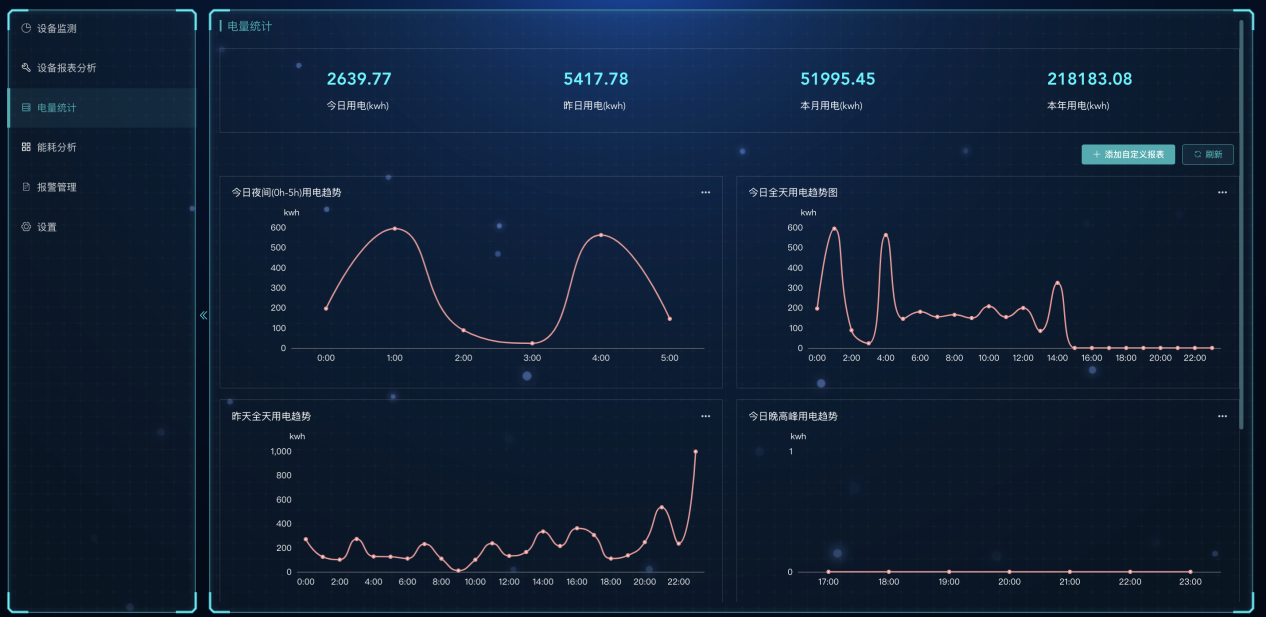The height and width of the screenshot is (617, 1266).
Task: Click the final peak data point in 昨天全天用电趋势 chart
Action: (695, 452)
